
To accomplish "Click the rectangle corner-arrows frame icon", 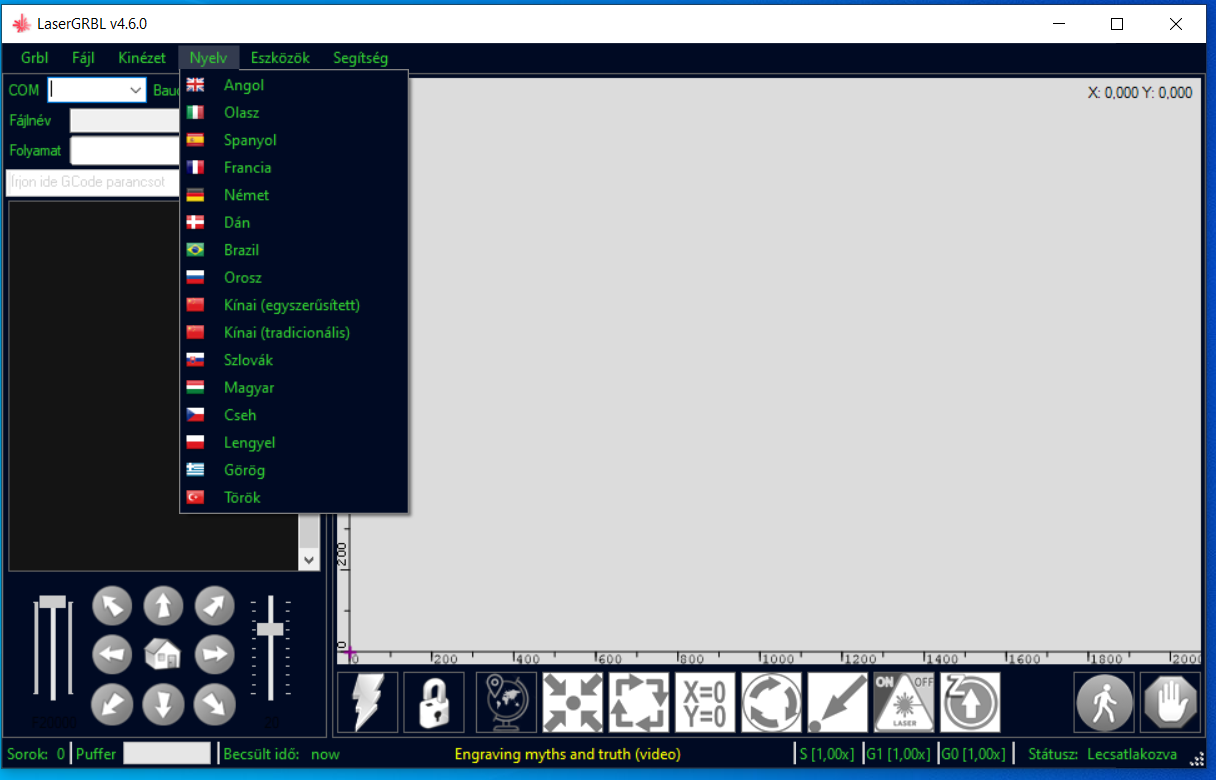I will [639, 702].
